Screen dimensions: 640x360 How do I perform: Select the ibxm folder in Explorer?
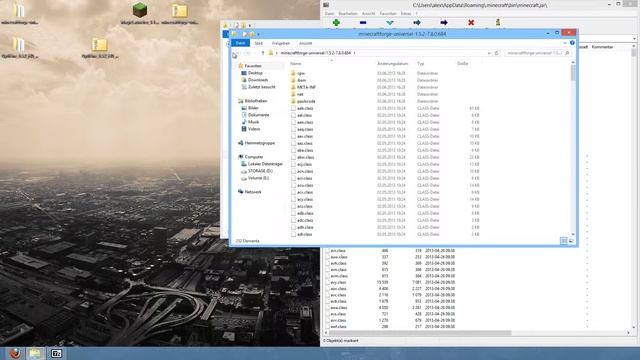coord(302,80)
